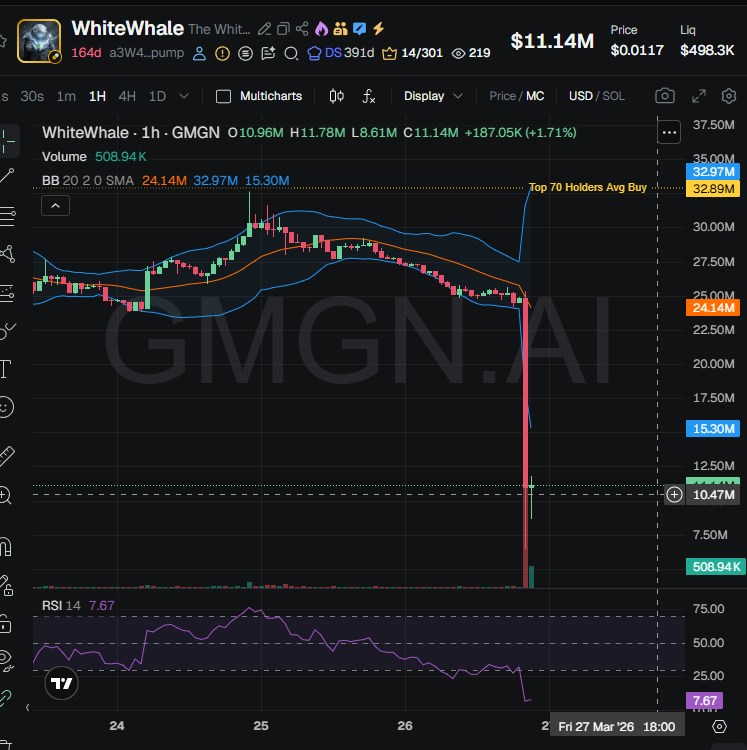Select the Text annotation tool
The height and width of the screenshot is (750, 747).
click(x=5, y=369)
